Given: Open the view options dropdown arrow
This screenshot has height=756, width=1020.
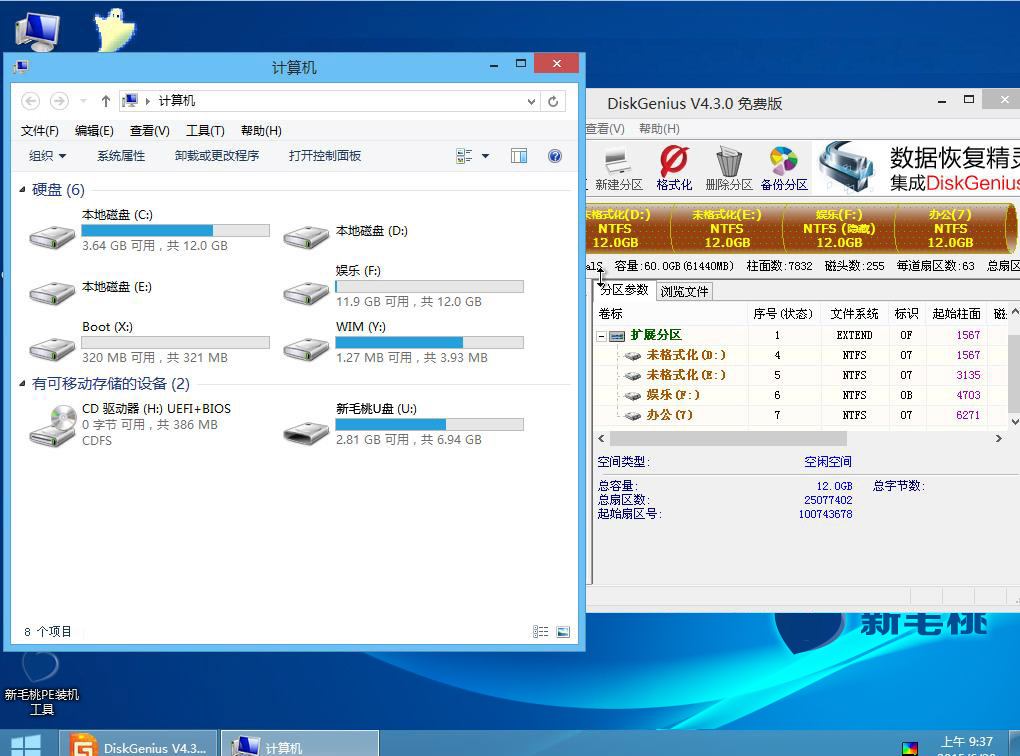Looking at the screenshot, I should pos(485,155).
